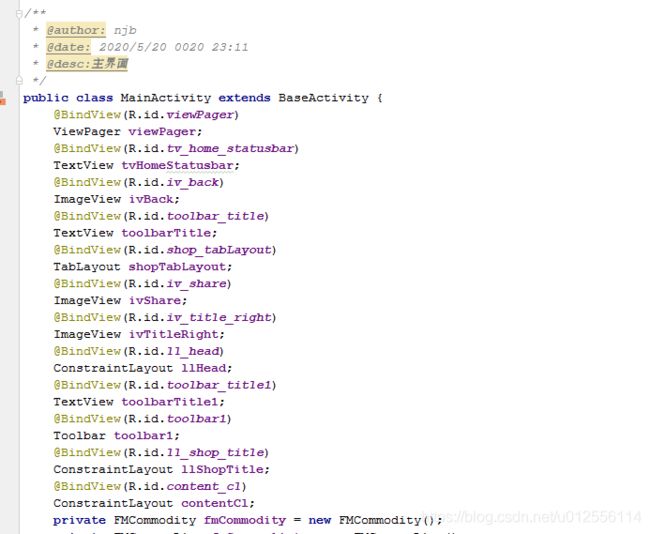The height and width of the screenshot is (534, 650).
Task: Click the comment end fold marker
Action: [x=19, y=80]
